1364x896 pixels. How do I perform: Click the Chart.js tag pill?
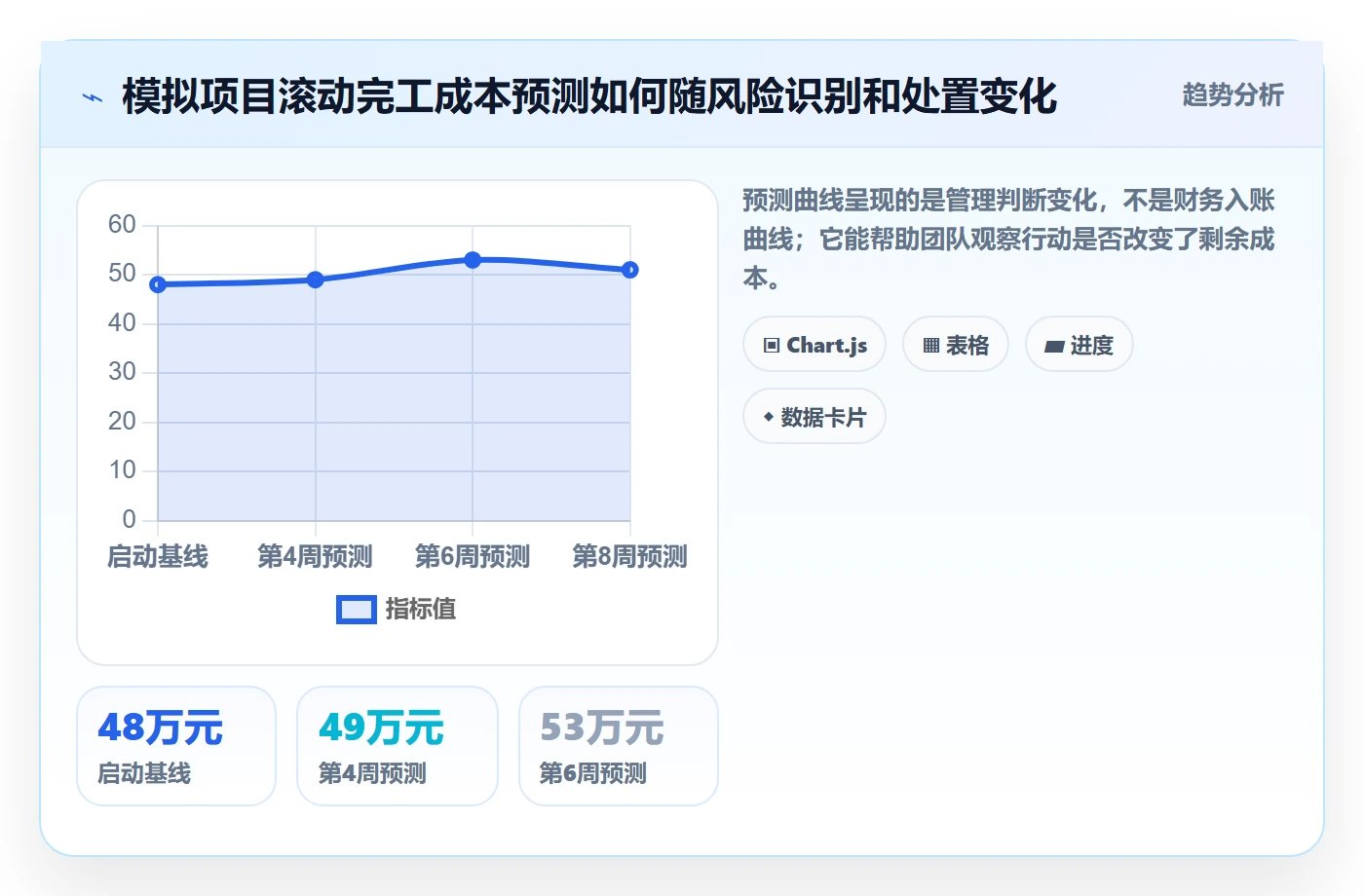[x=815, y=345]
